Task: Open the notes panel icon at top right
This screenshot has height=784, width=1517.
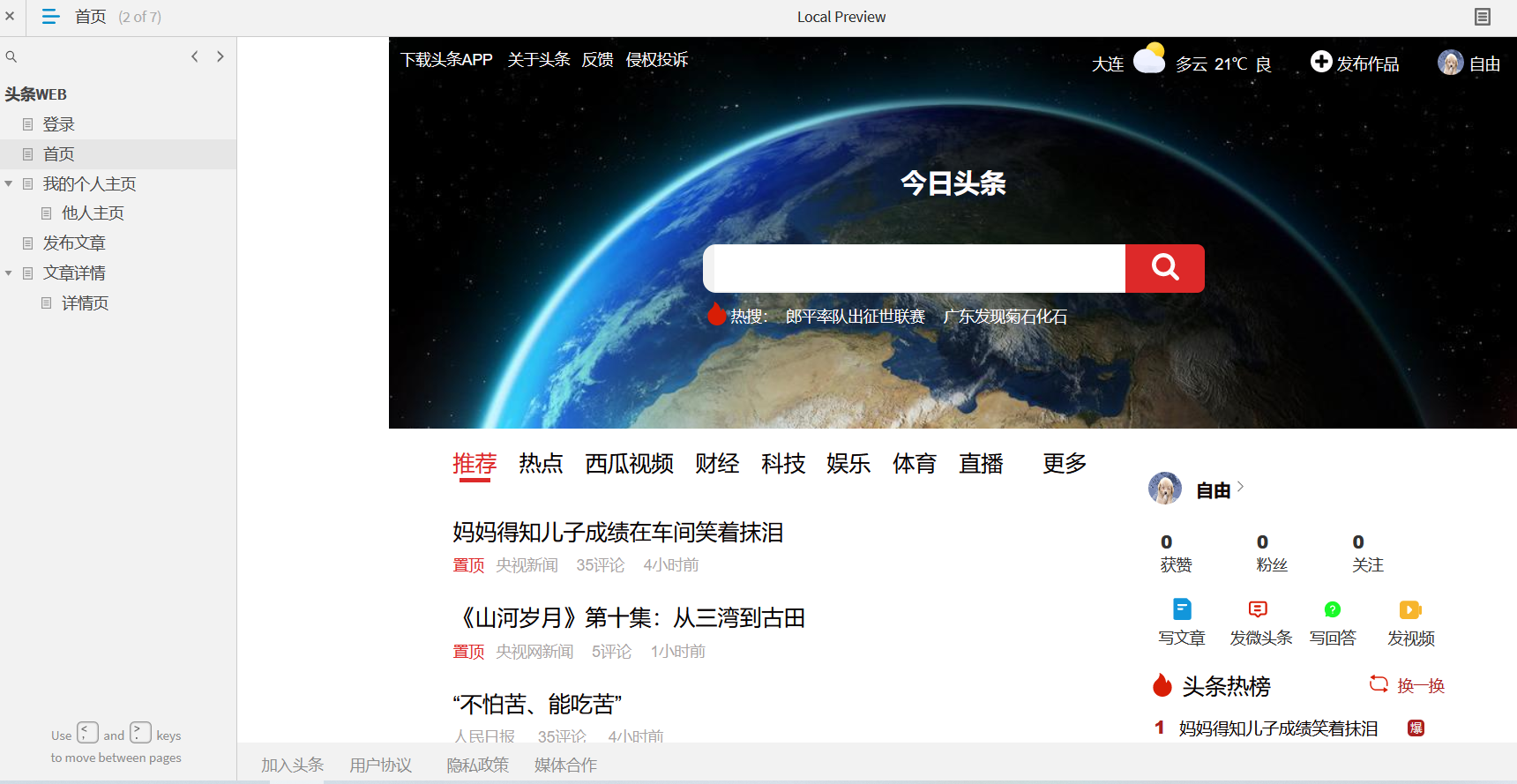Action: pyautogui.click(x=1483, y=17)
